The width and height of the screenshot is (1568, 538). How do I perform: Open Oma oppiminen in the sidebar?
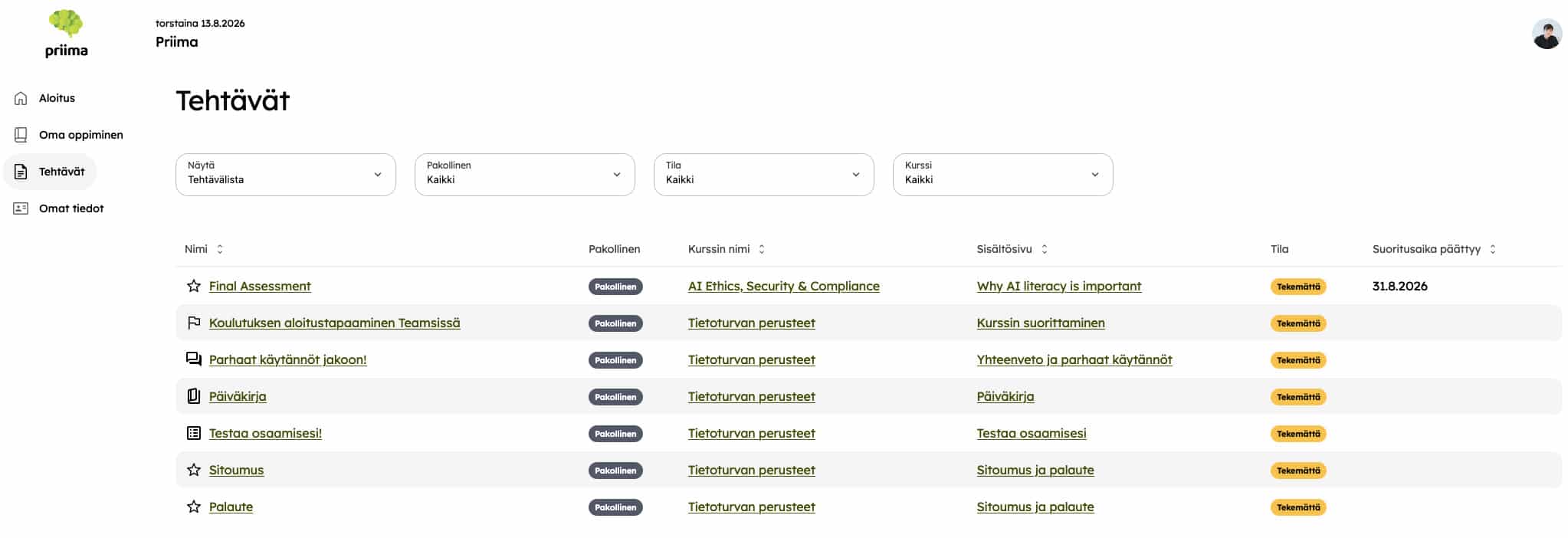69,135
